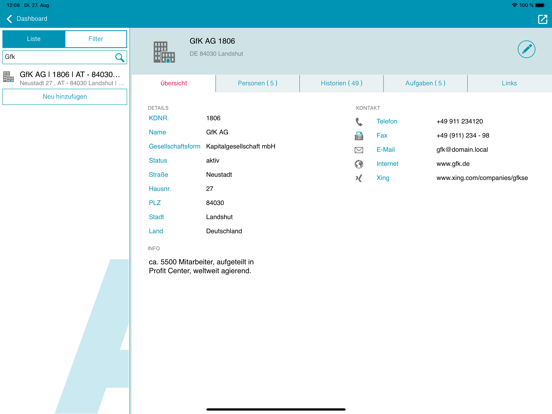Tap header subtitle DE 84030 Landshut
The width and height of the screenshot is (552, 414).
(216, 54)
